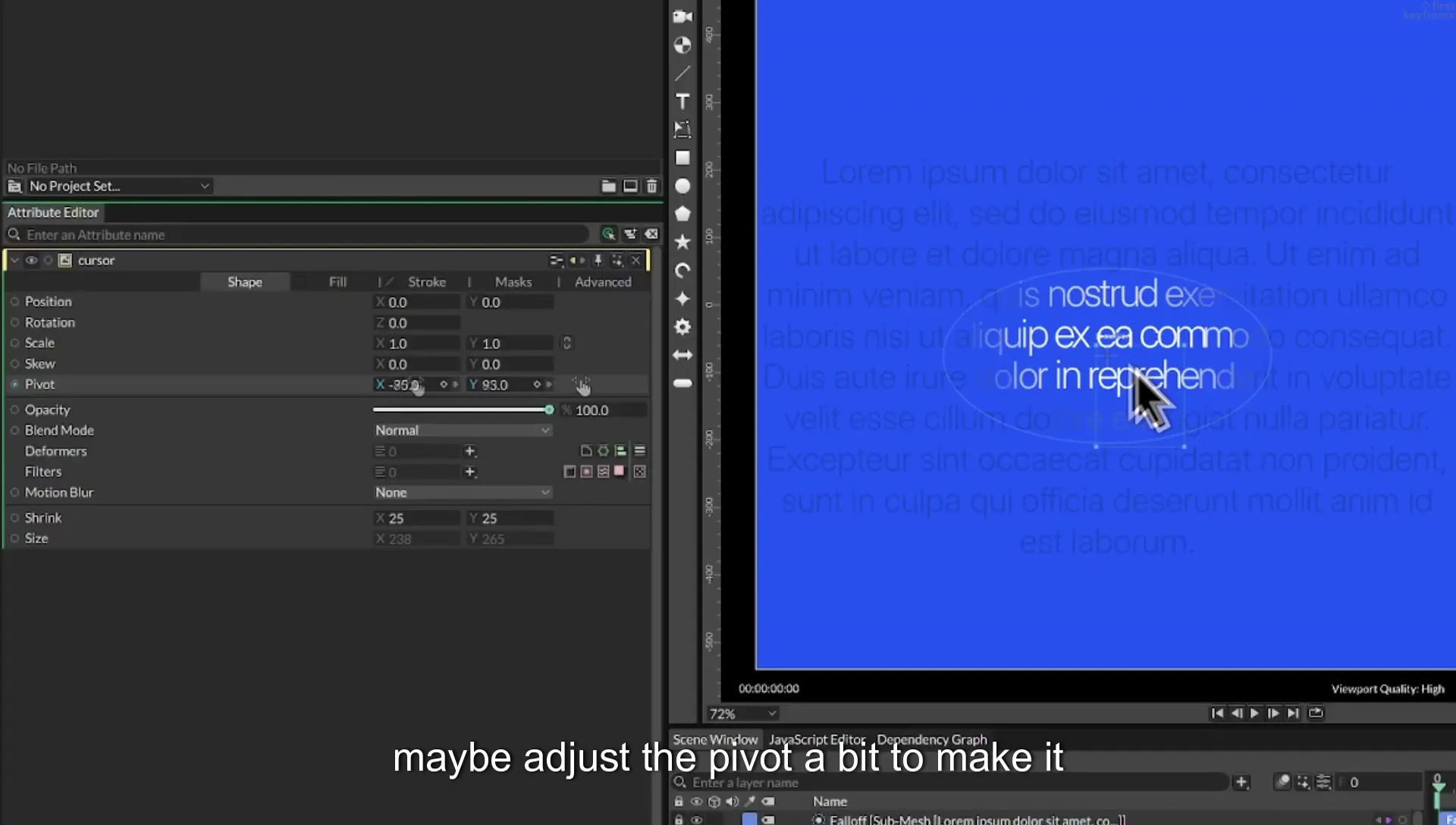The height and width of the screenshot is (825, 1456).
Task: Click the presets sliders icon for cursor
Action: [556, 260]
